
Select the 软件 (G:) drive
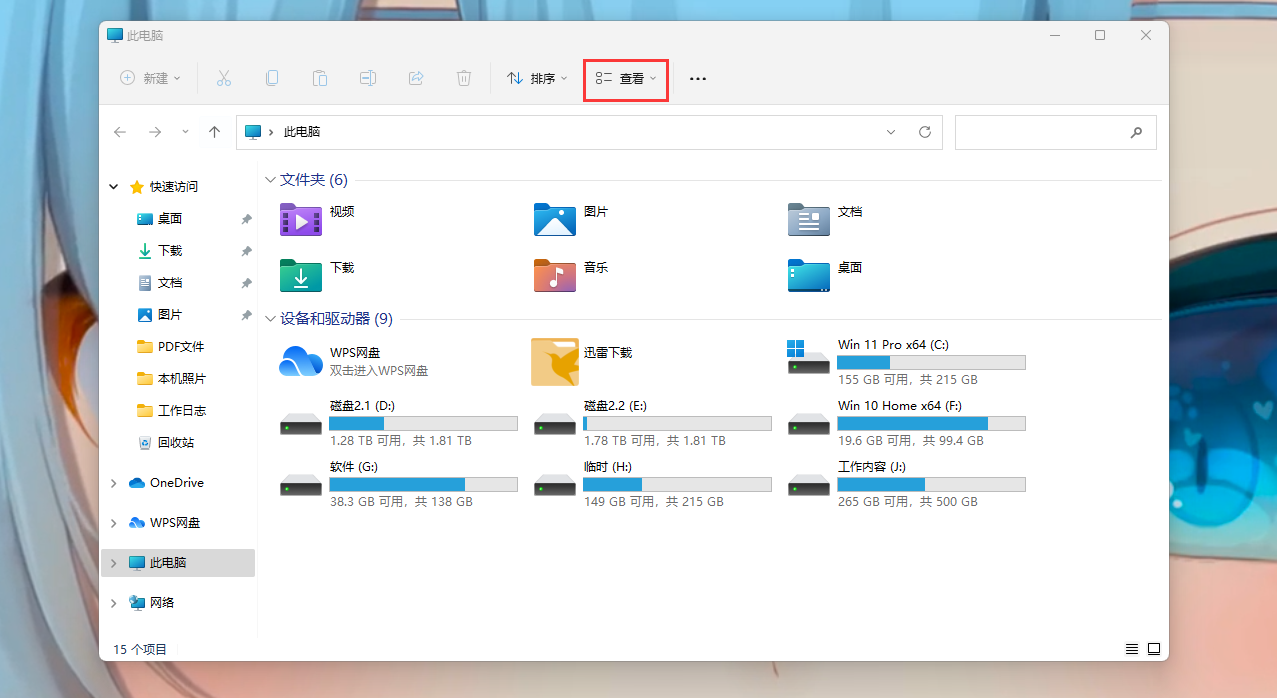tap(398, 483)
